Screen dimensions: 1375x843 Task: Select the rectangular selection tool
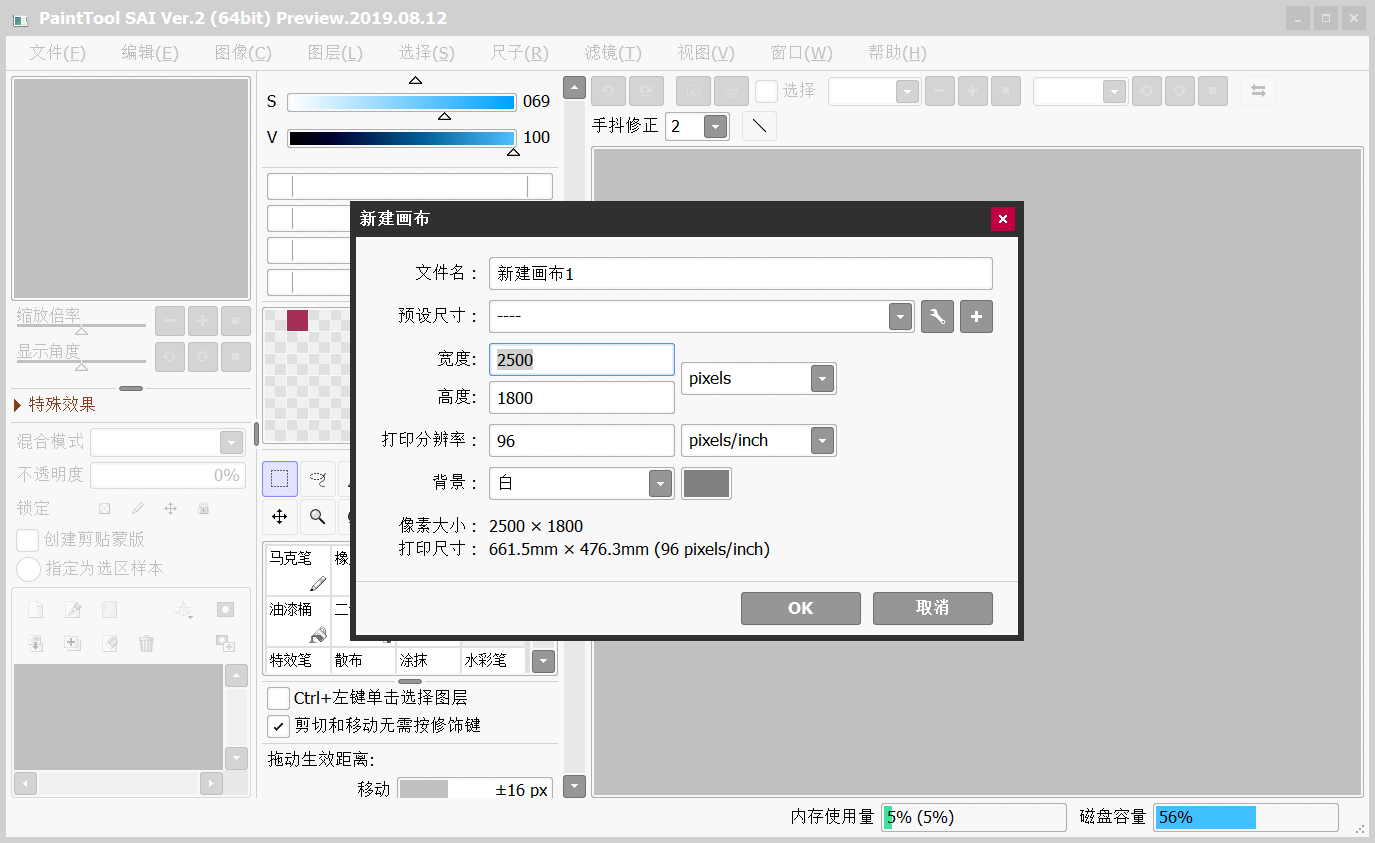click(280, 479)
